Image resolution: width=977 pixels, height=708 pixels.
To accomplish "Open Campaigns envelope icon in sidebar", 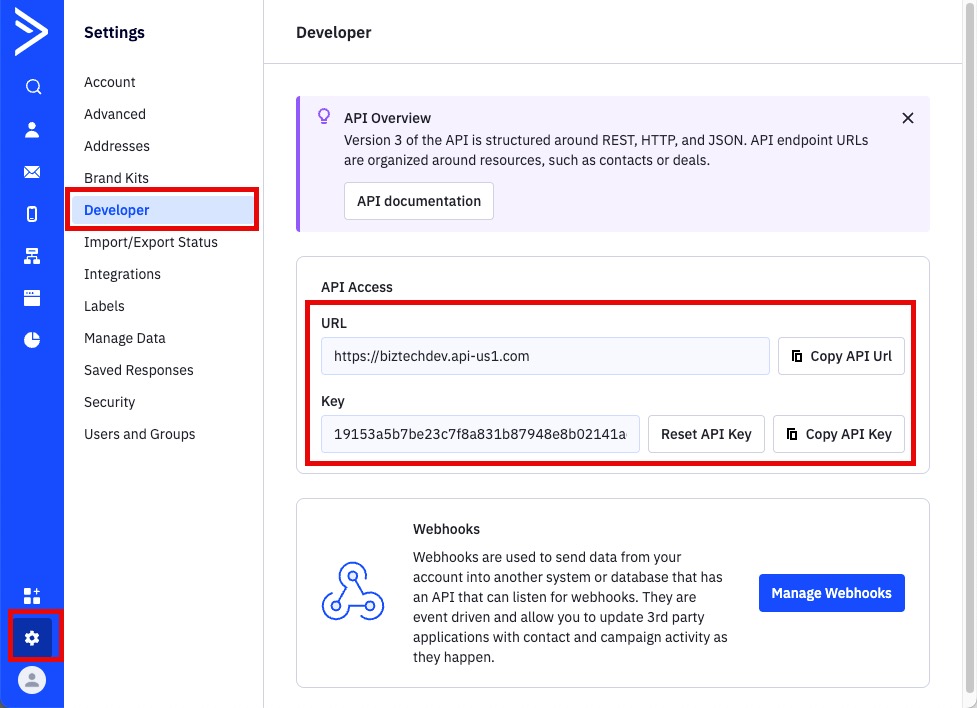I will pos(32,172).
